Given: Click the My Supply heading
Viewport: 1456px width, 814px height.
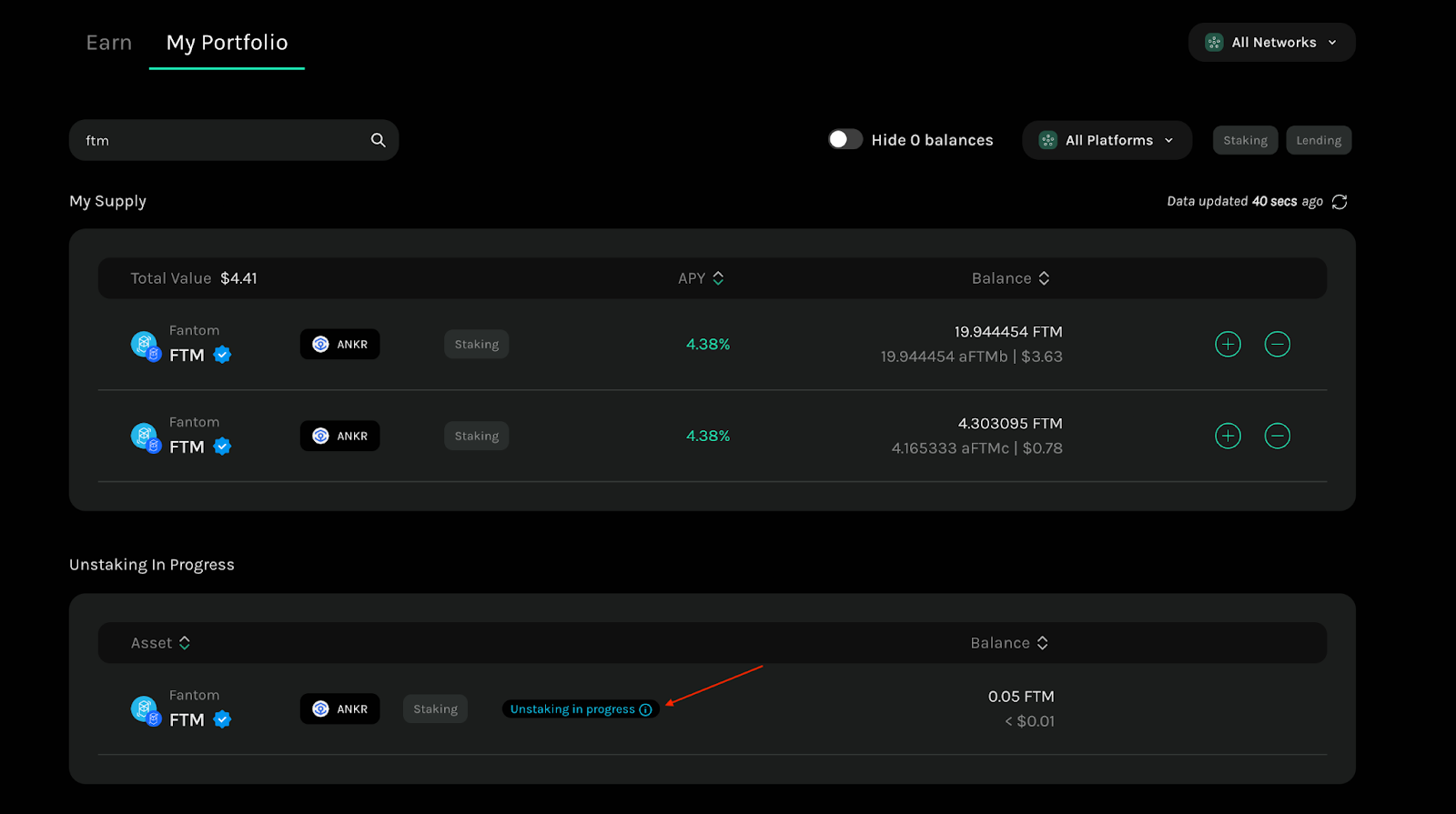Looking at the screenshot, I should pyautogui.click(x=107, y=201).
